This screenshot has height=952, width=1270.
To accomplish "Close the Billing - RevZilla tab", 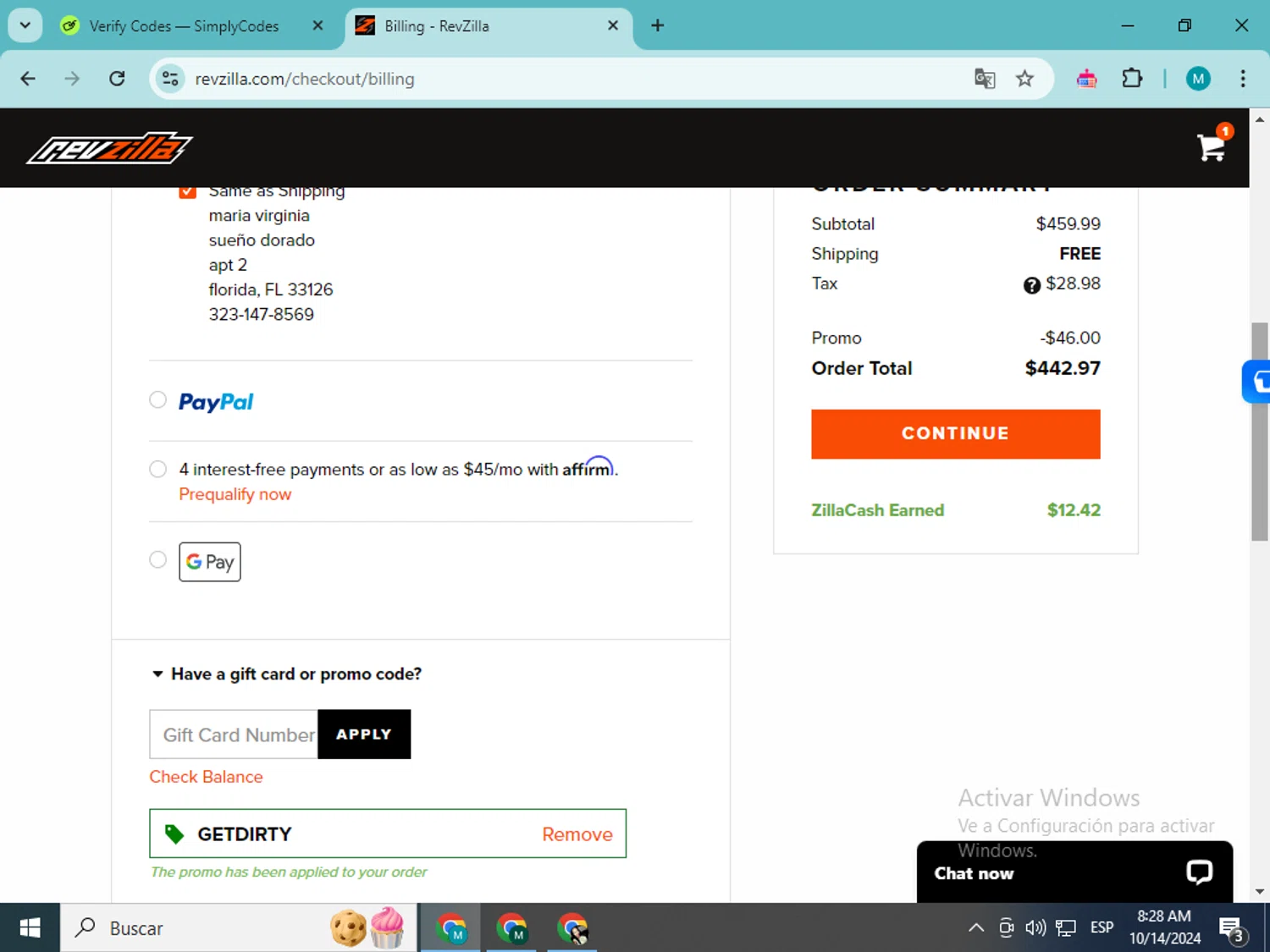I will tap(613, 25).
